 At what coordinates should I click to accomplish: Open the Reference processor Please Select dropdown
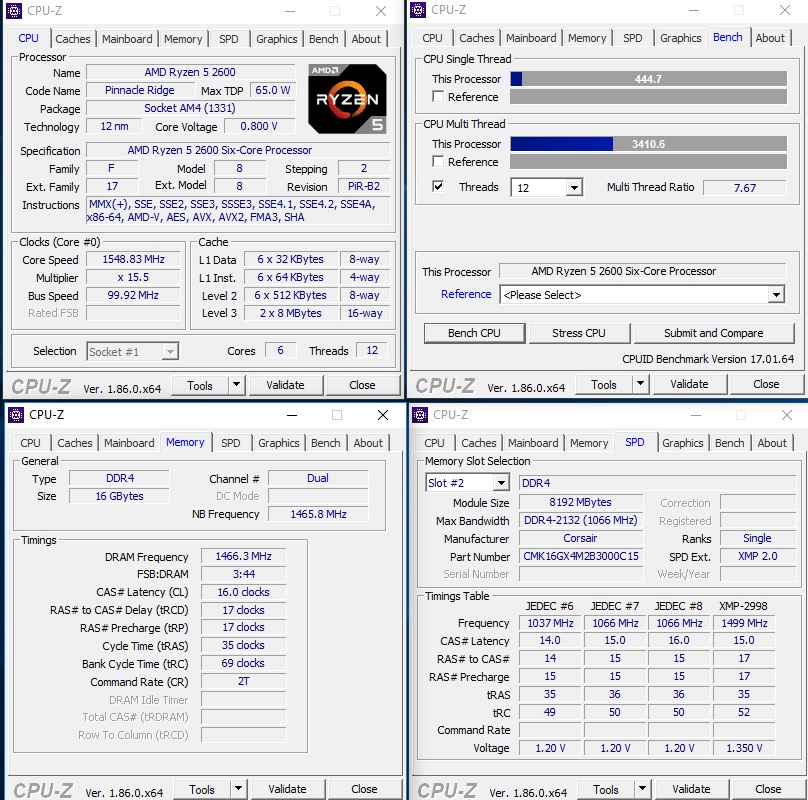(776, 295)
